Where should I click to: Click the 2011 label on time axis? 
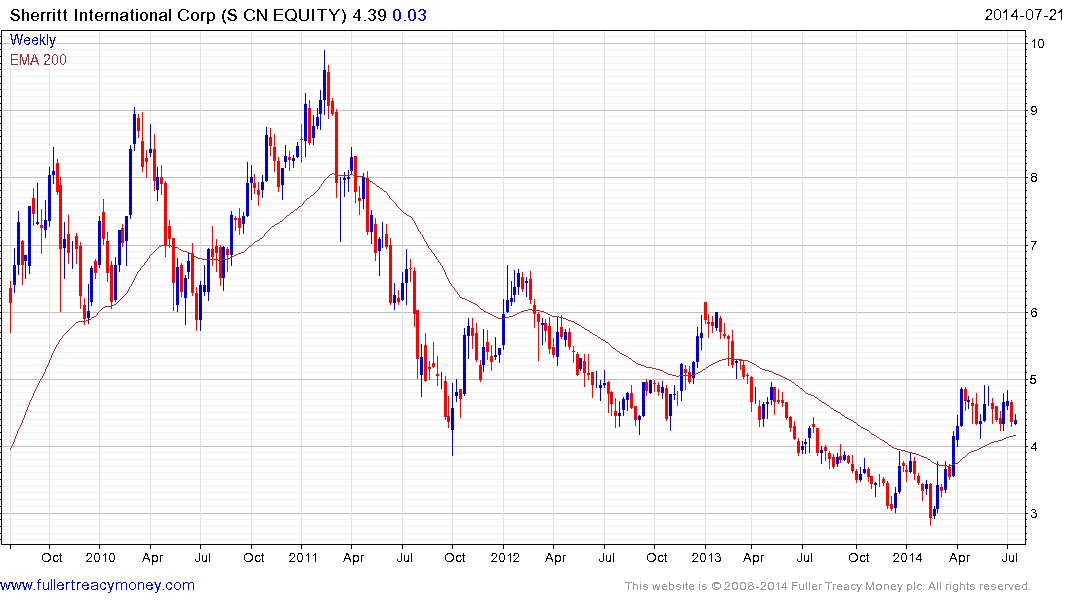coord(303,557)
